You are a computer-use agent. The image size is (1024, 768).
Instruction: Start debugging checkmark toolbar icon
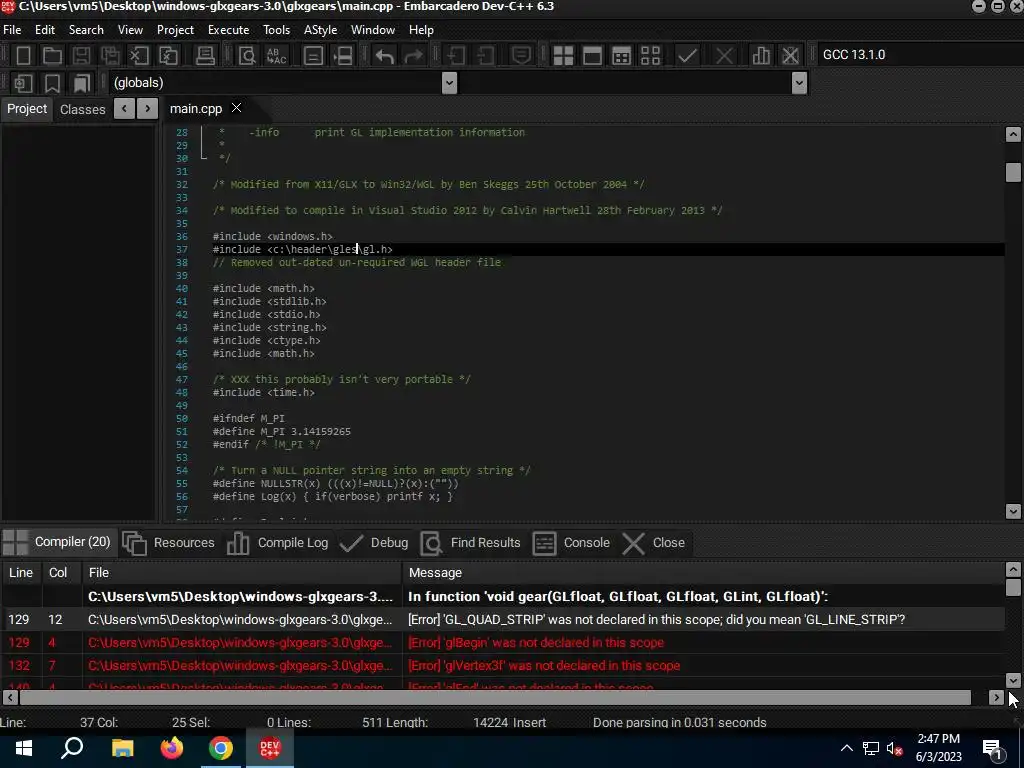[x=687, y=56]
